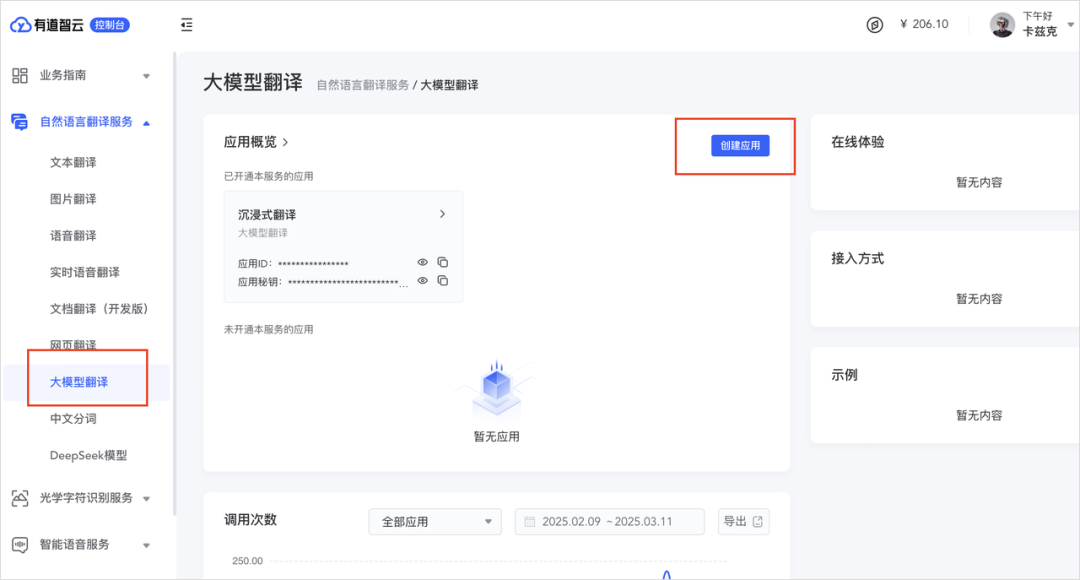Open the compass icon beside the balance

875,25
